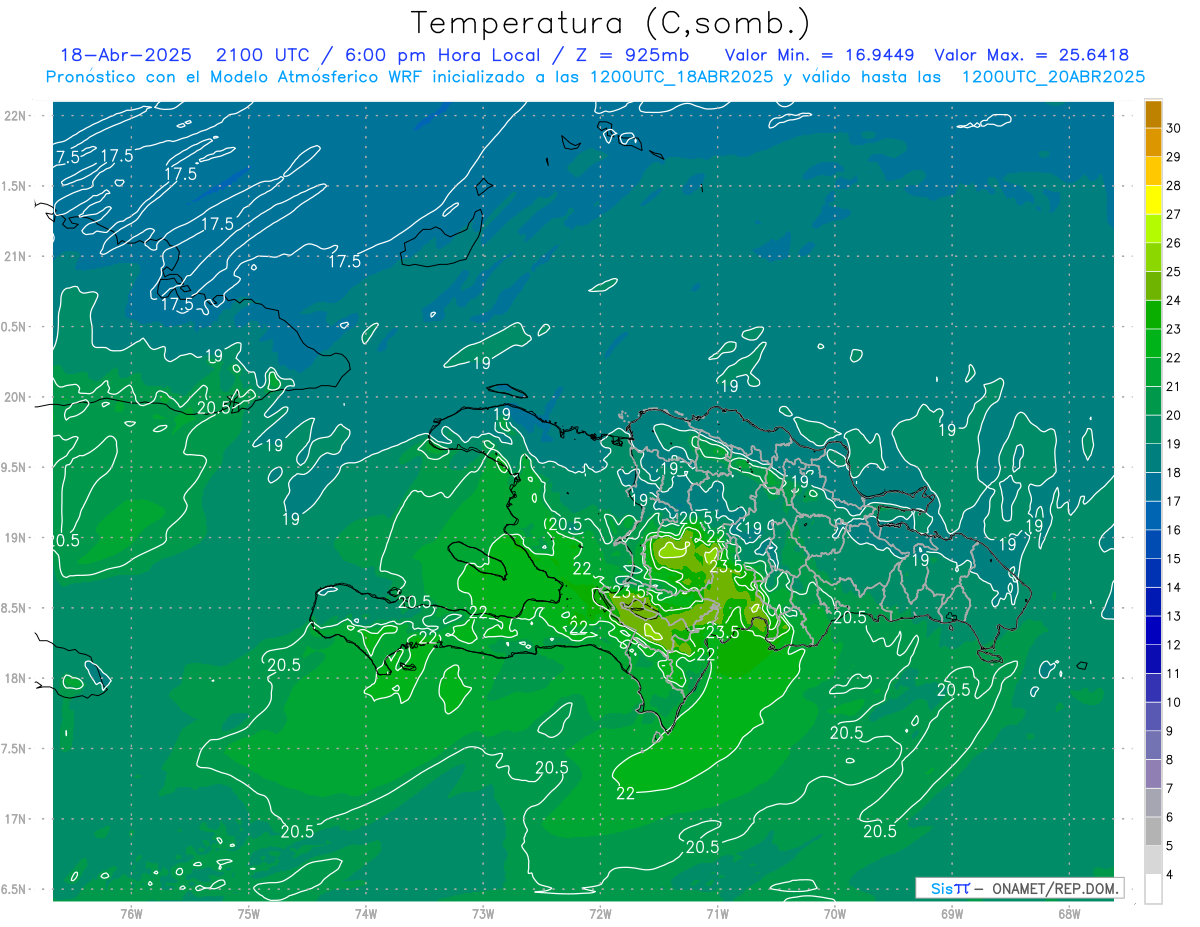The image size is (1200, 927).
Task: Click the "74W" longitude axis label
Action: coord(366,913)
